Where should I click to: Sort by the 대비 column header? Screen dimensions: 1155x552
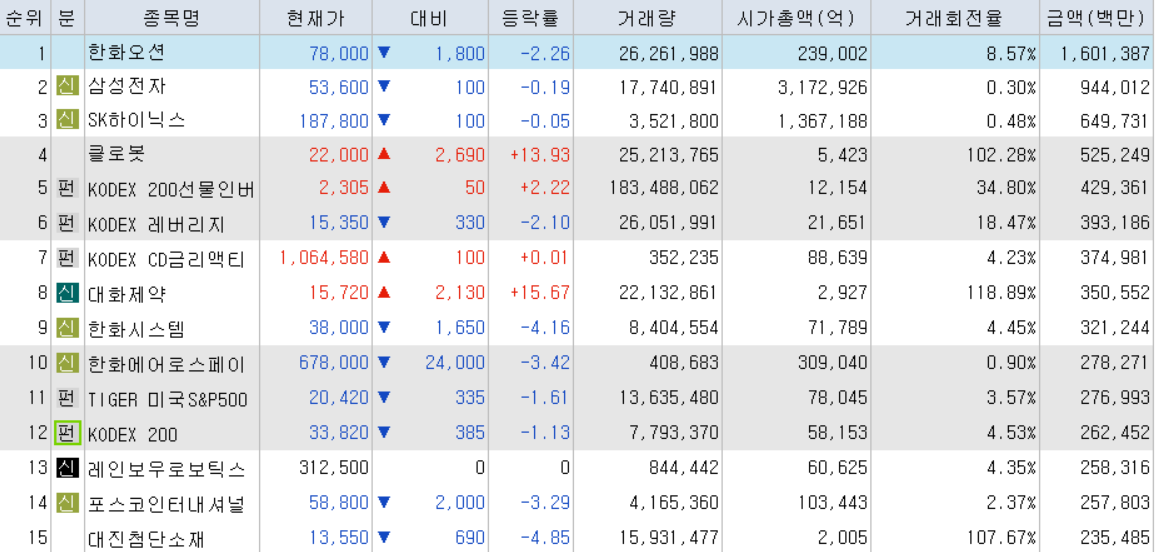430,18
